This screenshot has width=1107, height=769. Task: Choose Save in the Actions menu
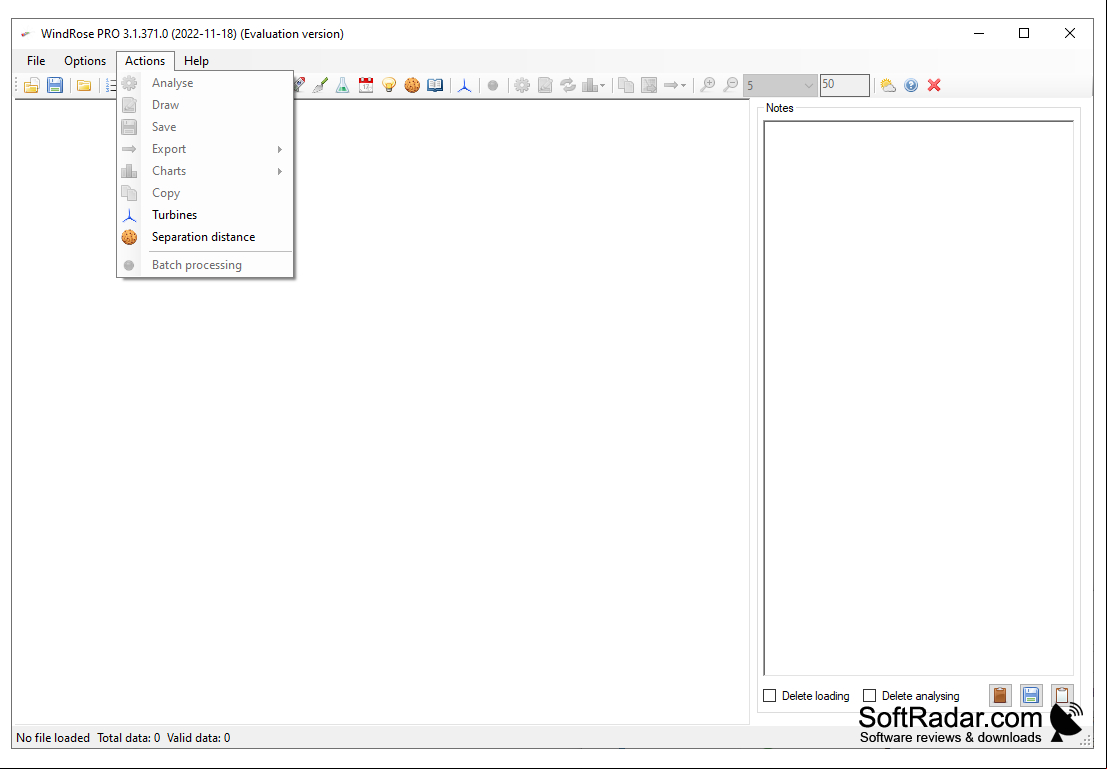205,126
